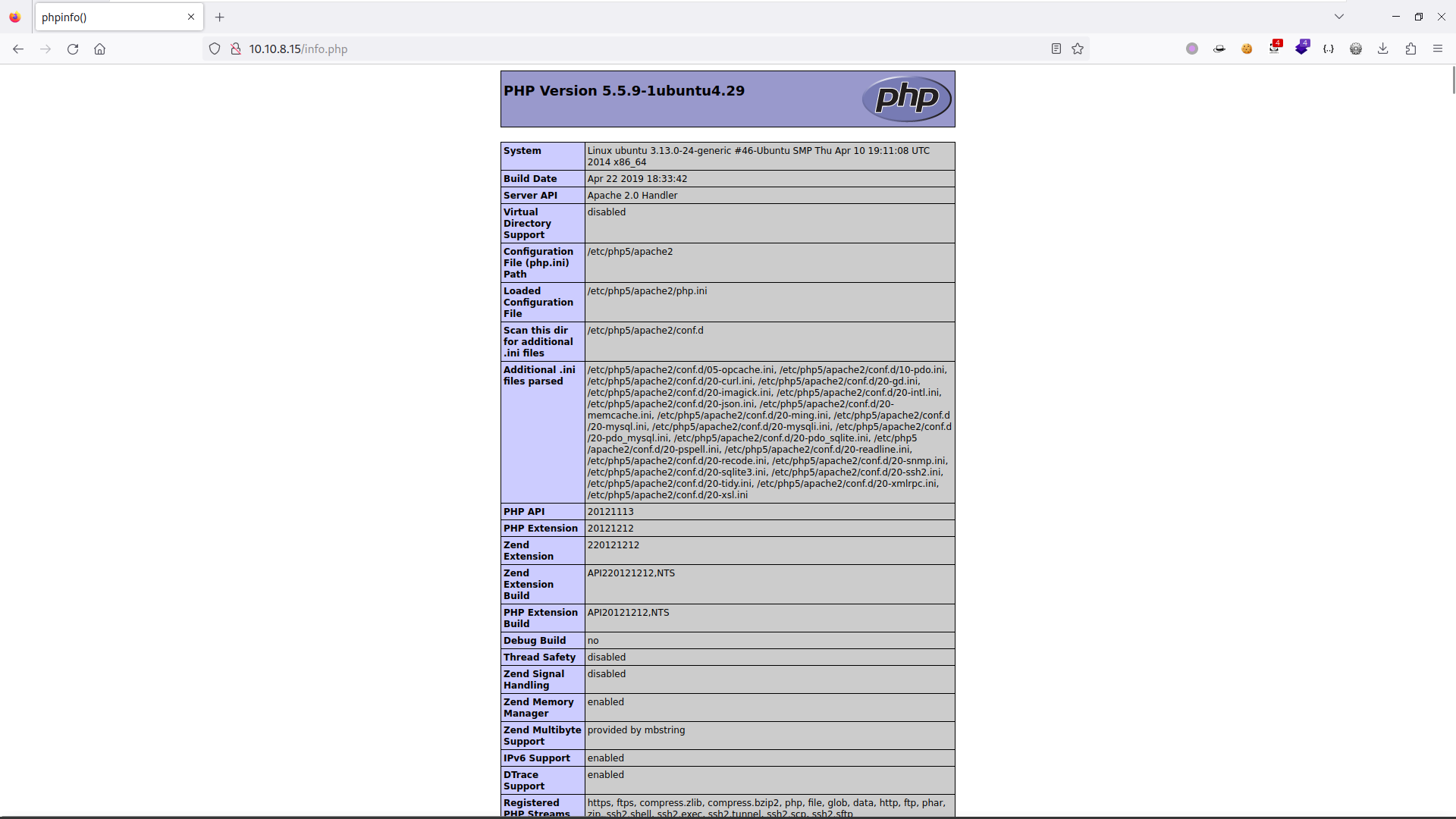Open the Firefox application menu
This screenshot has height=819, width=1456.
[x=1438, y=49]
